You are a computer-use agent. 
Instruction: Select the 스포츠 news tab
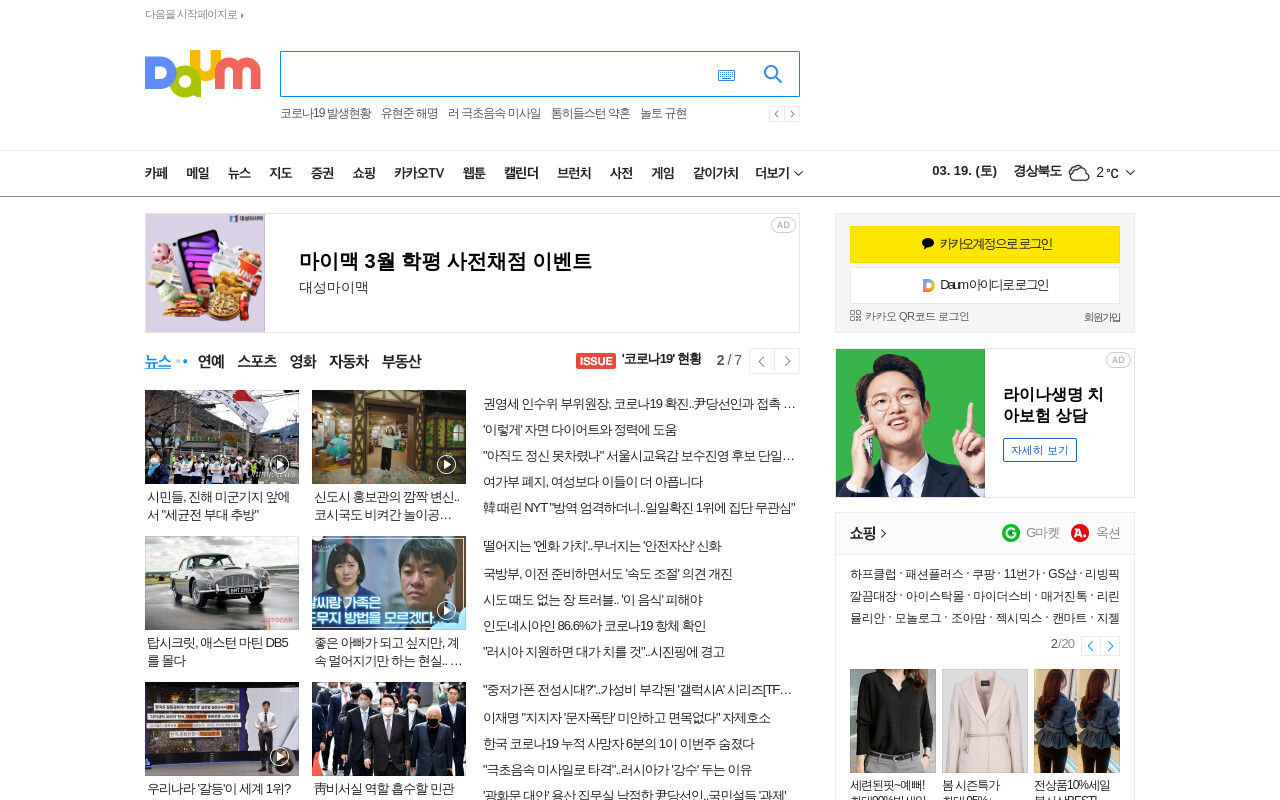(x=257, y=361)
